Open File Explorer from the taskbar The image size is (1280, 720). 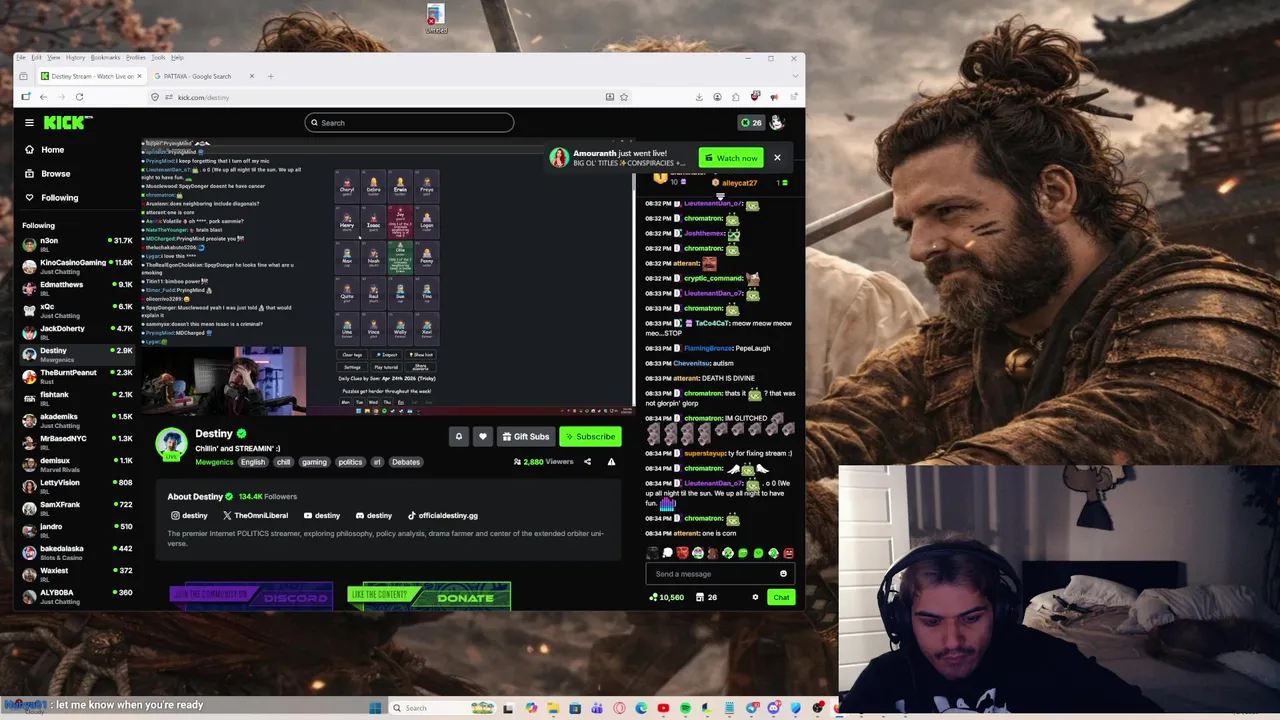(x=553, y=708)
